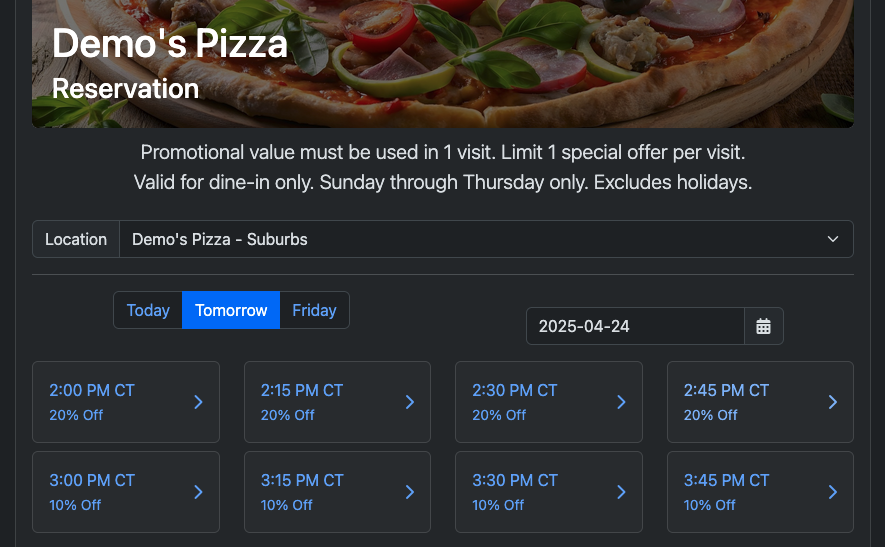Open Demo's Pizza - Suburbs location selector
The width and height of the screenshot is (885, 547).
point(486,239)
